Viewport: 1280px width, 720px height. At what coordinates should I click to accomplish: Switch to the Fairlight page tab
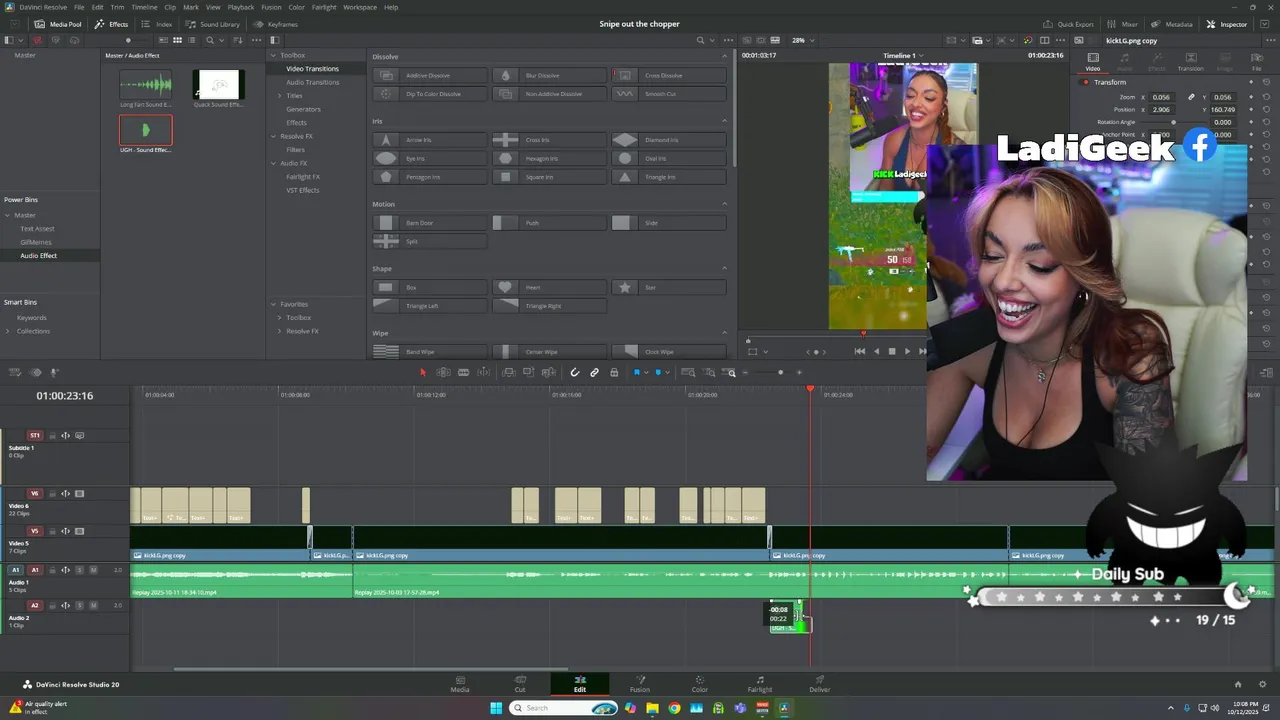(x=759, y=684)
